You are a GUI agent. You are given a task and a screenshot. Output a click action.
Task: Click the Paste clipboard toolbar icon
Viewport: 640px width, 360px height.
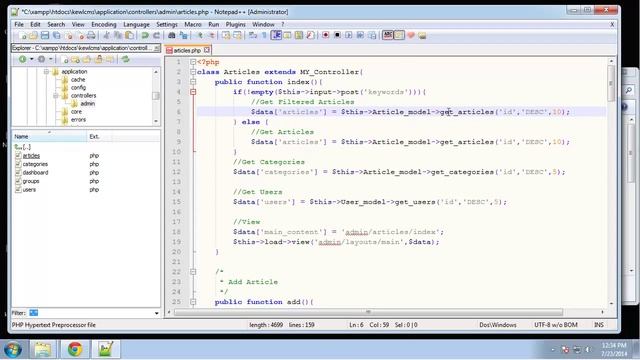point(129,36)
